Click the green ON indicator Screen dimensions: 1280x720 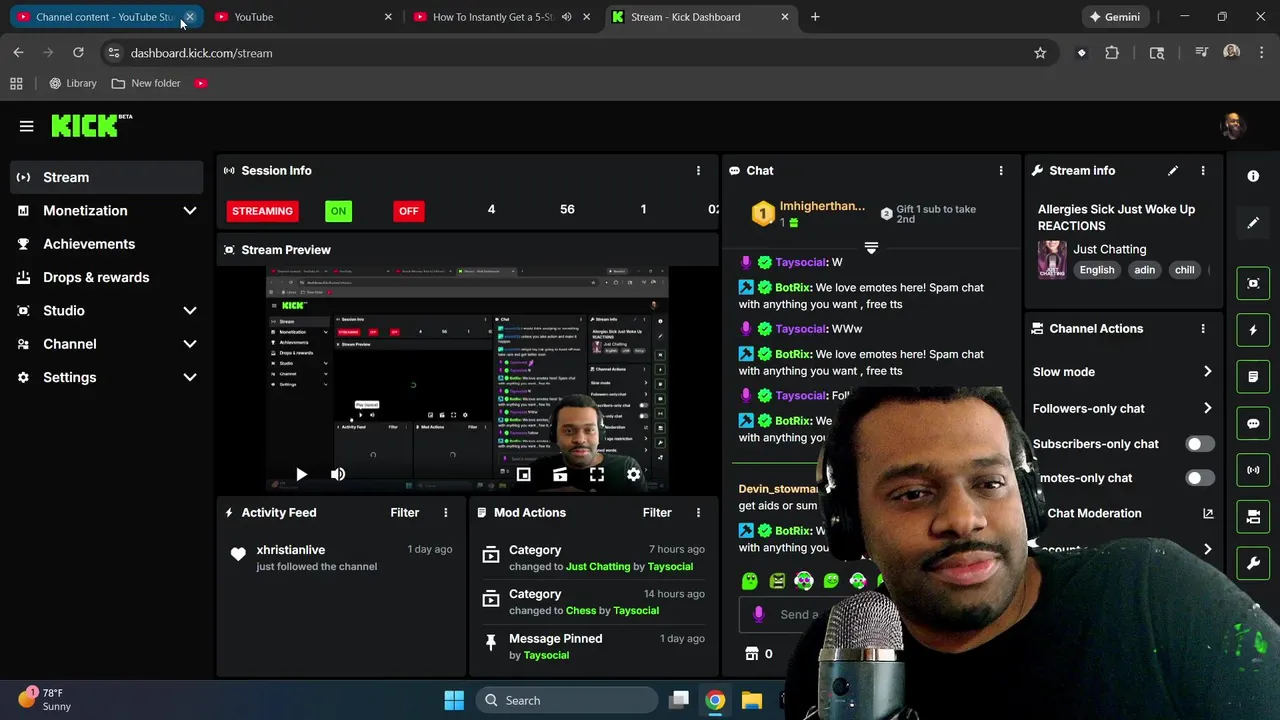[x=338, y=211]
